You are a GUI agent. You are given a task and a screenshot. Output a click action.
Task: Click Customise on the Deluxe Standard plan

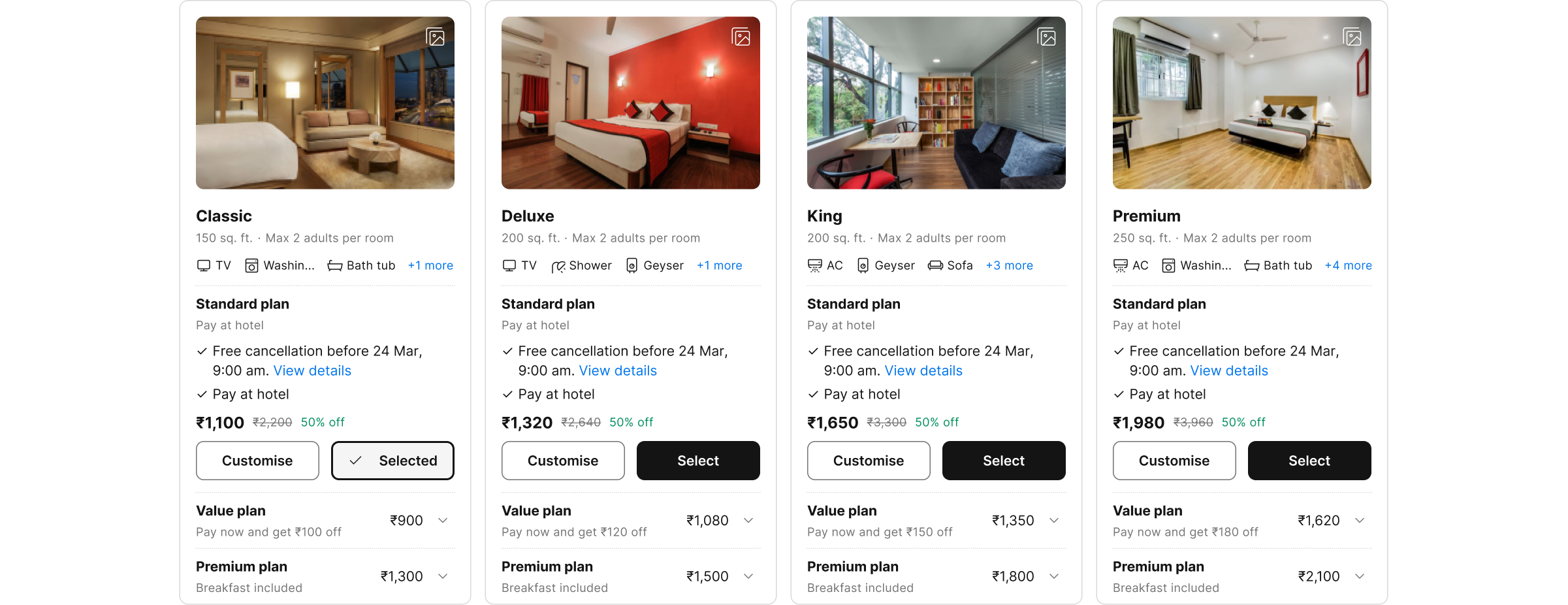coord(562,461)
